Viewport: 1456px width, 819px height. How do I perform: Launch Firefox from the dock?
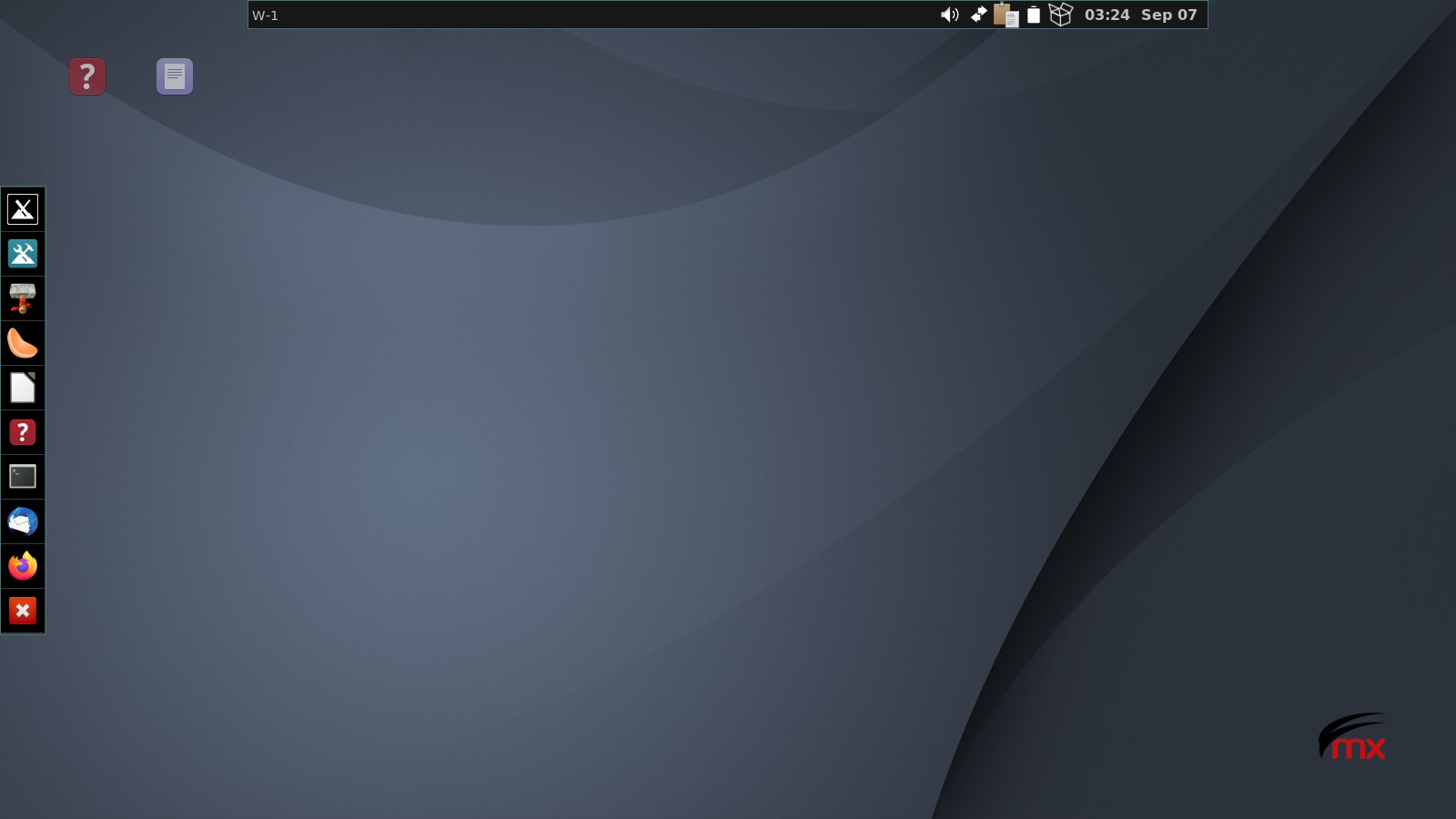point(23,566)
